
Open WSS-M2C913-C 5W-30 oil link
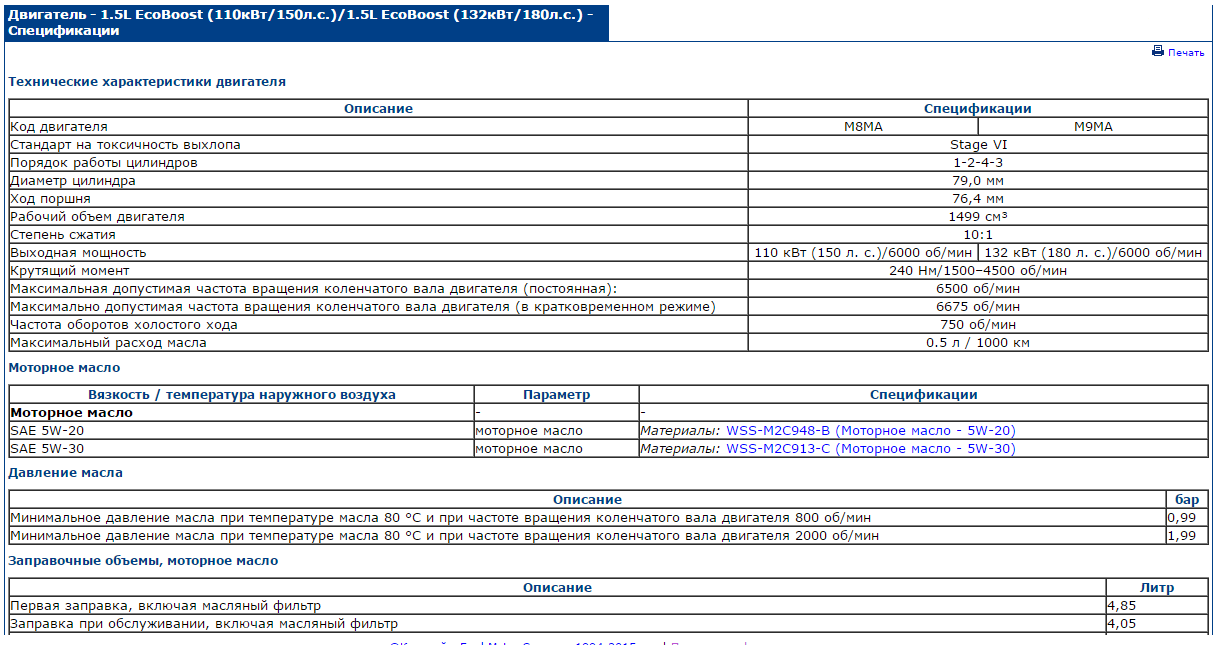(x=871, y=449)
